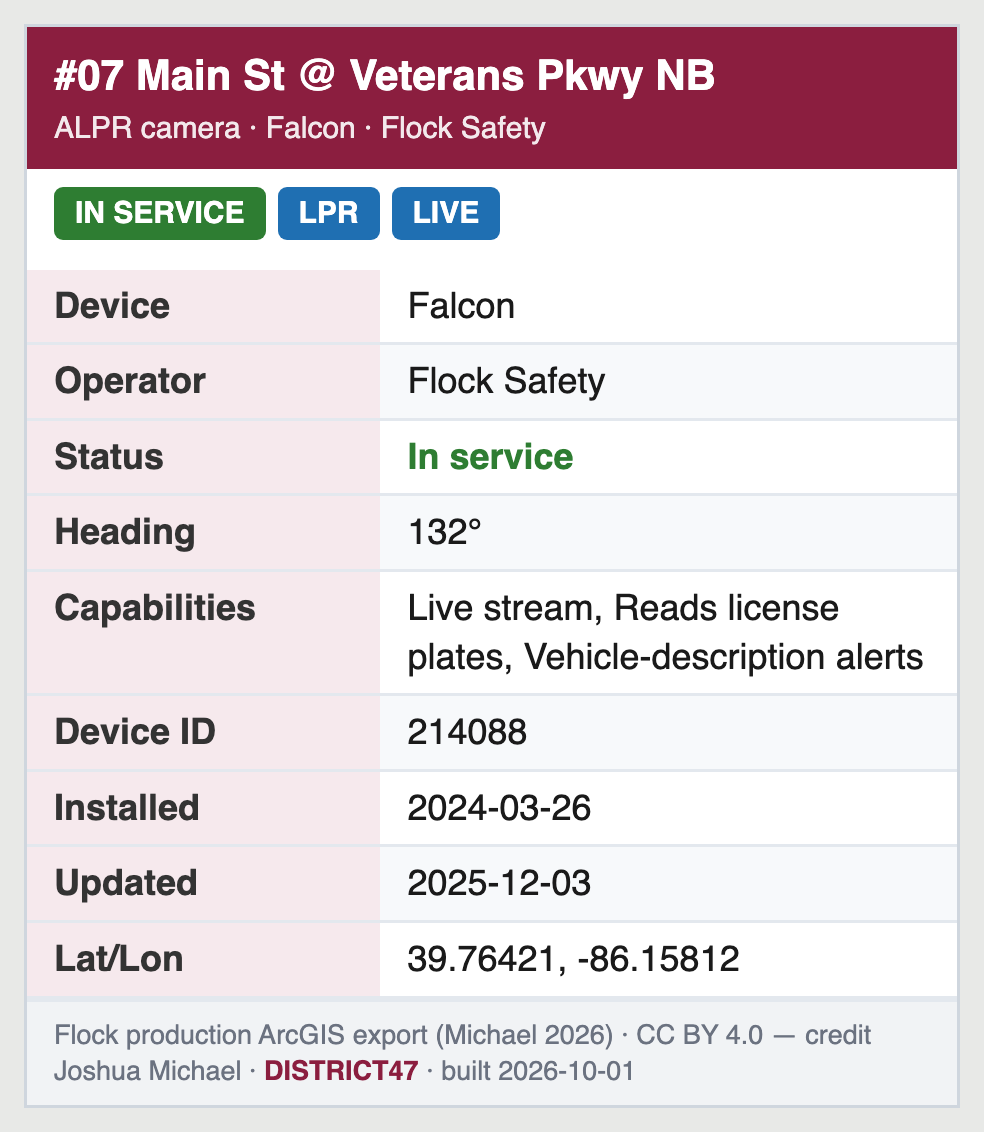The image size is (984, 1132).
Task: Click the blue LIVE badge
Action: [445, 213]
